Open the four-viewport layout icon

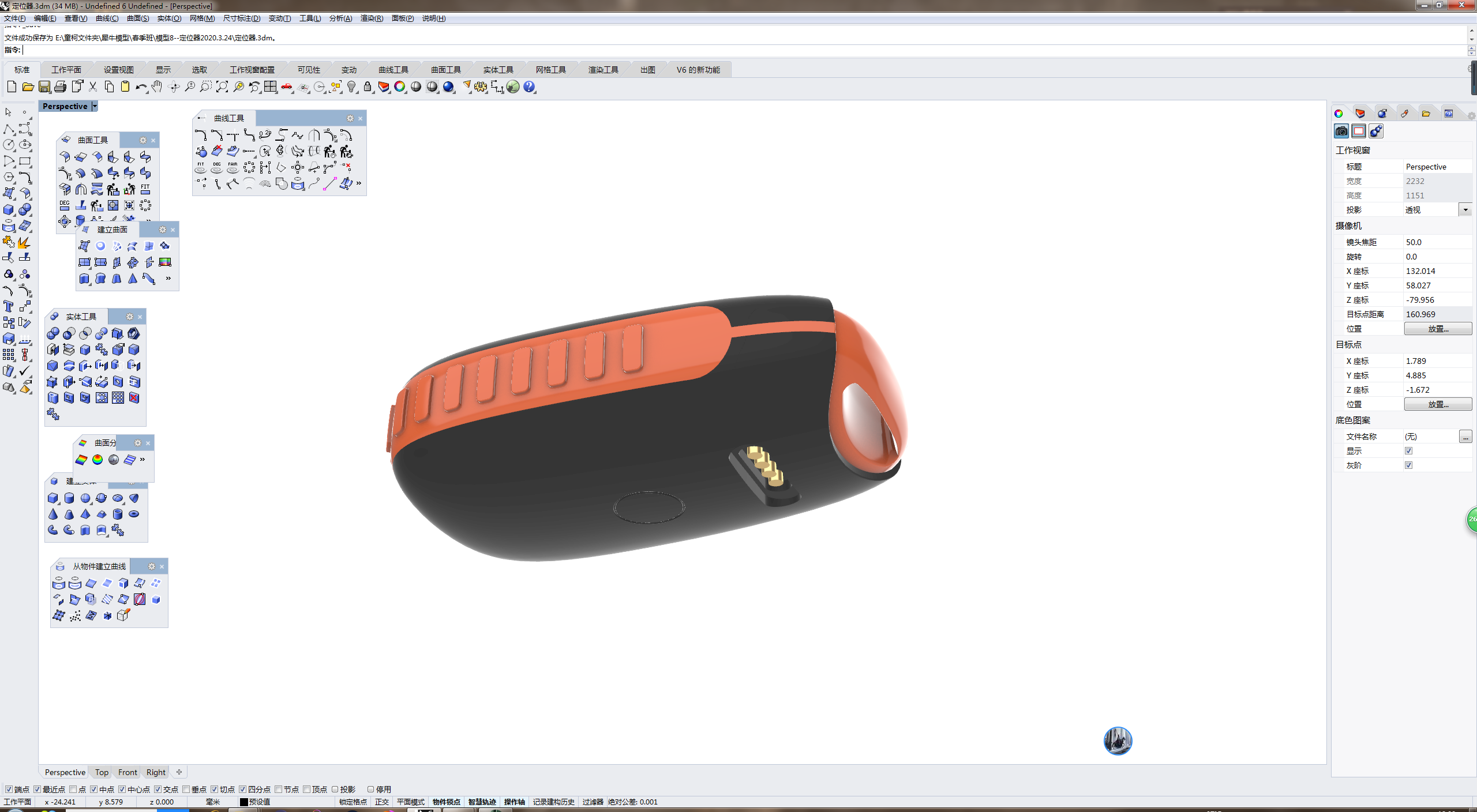[271, 87]
